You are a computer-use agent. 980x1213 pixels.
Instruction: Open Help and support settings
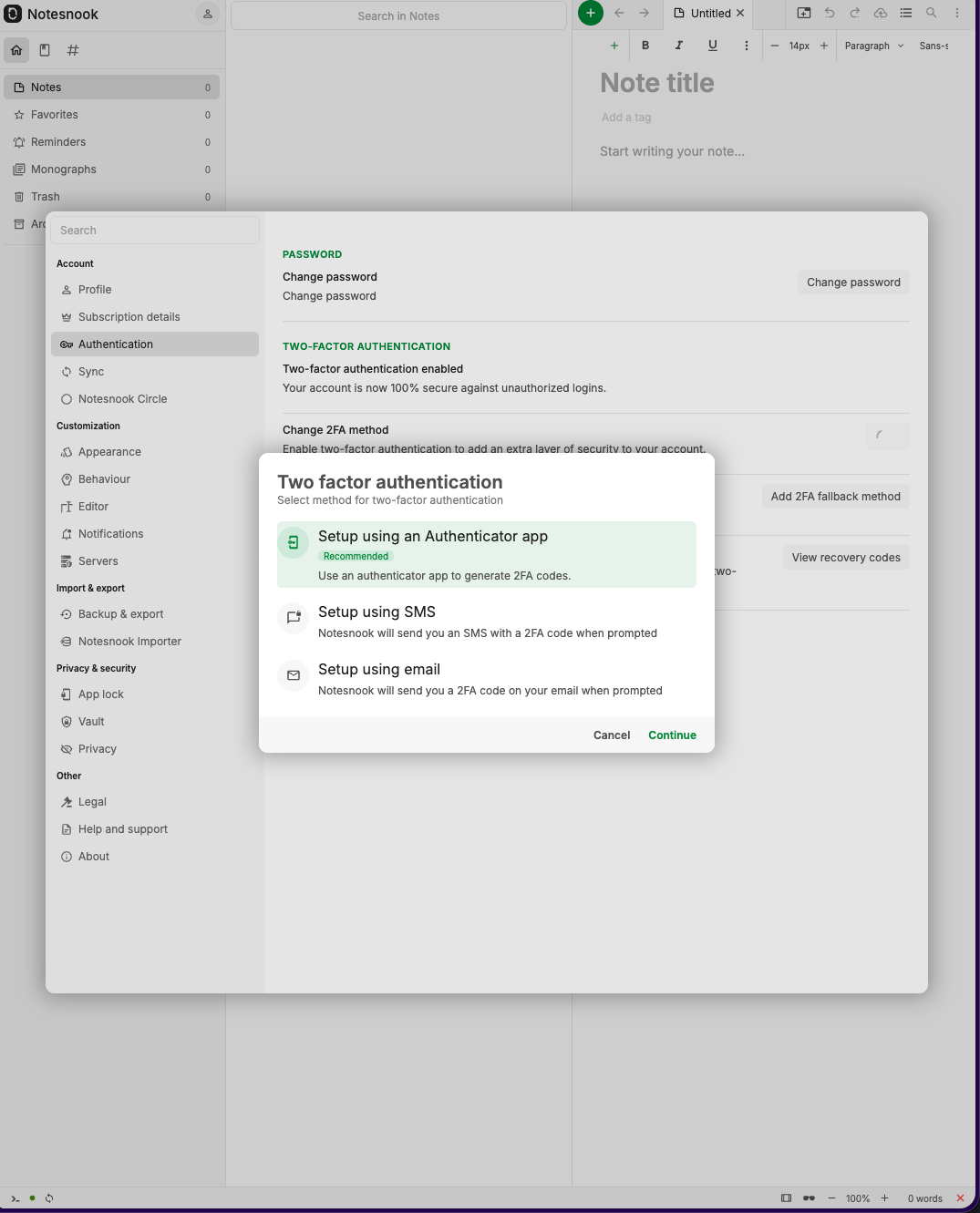[x=155, y=829]
